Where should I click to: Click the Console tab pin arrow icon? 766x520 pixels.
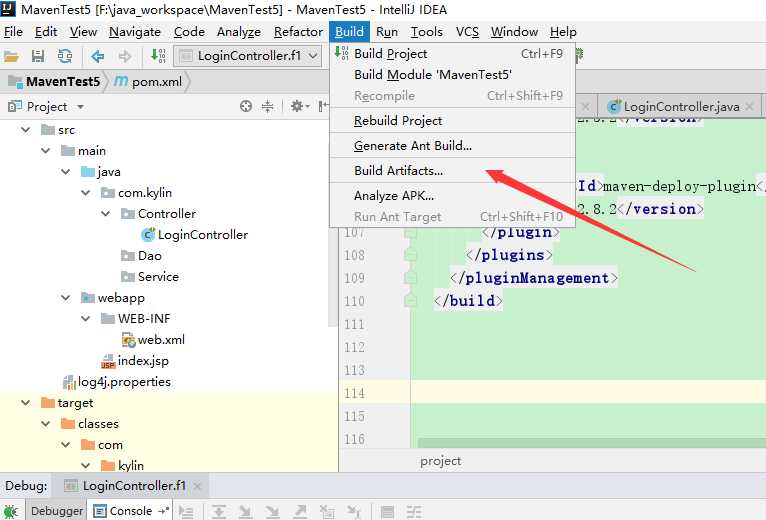click(x=164, y=511)
